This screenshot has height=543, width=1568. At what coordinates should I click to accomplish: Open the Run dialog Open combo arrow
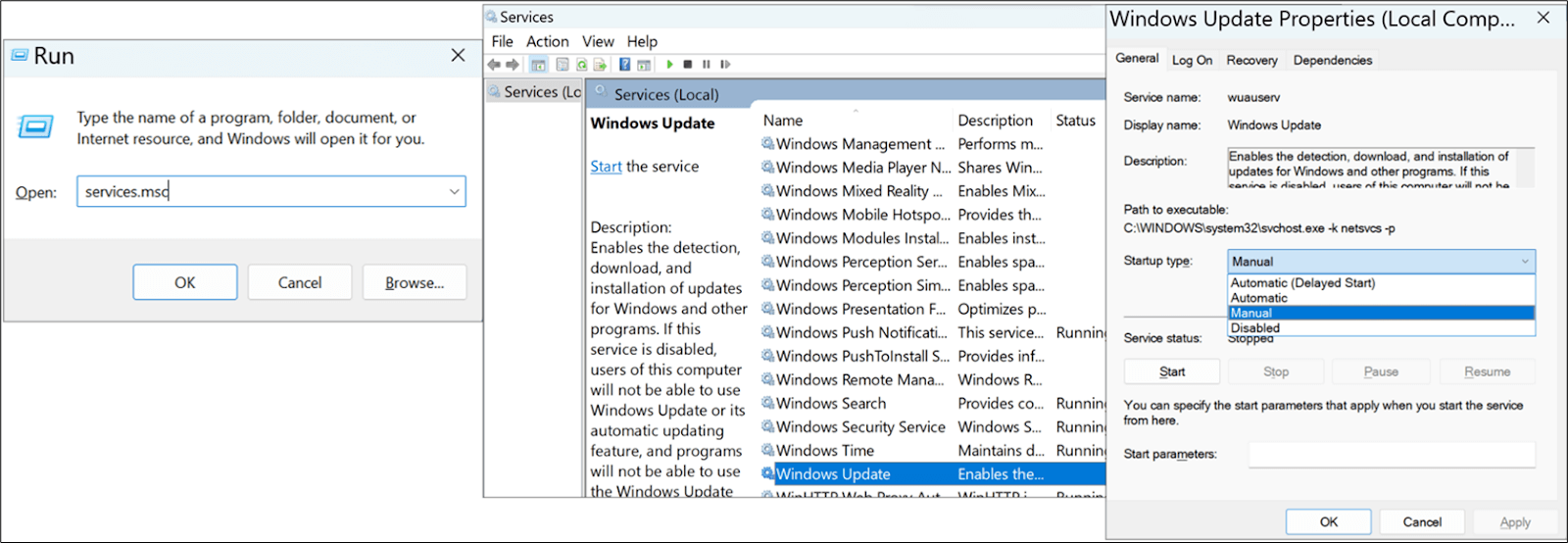click(454, 192)
